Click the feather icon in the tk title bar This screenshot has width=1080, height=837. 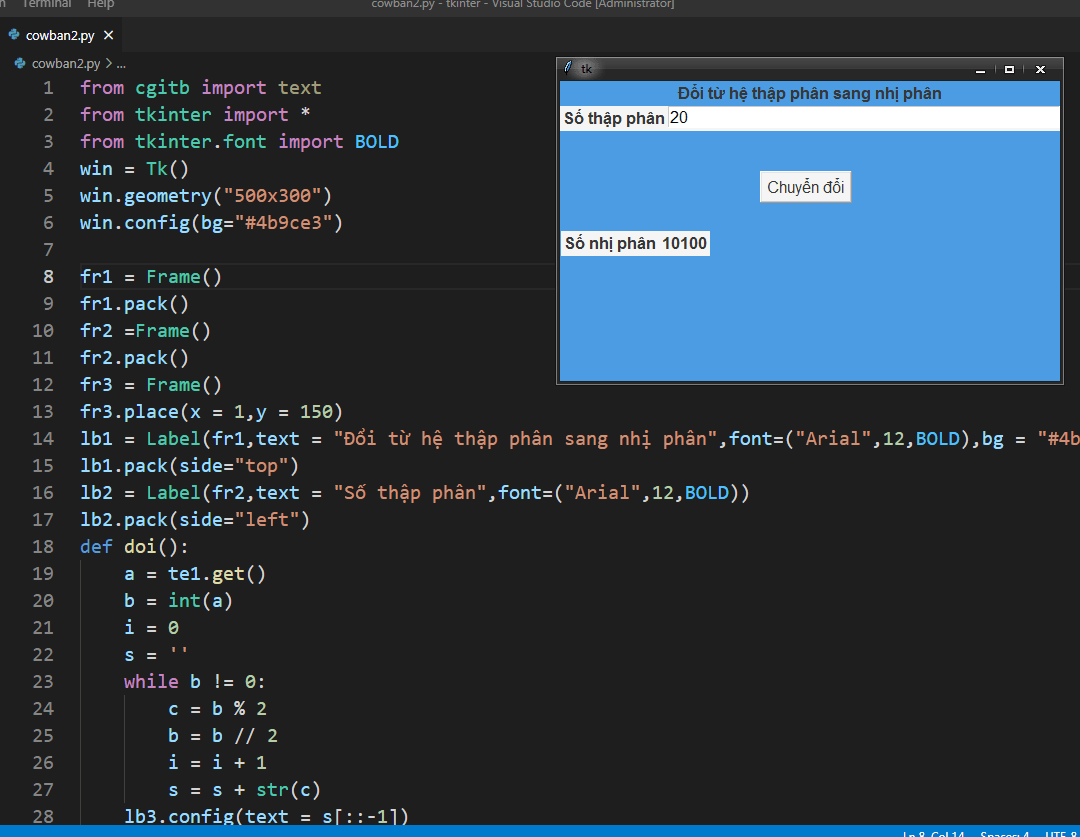click(569, 68)
